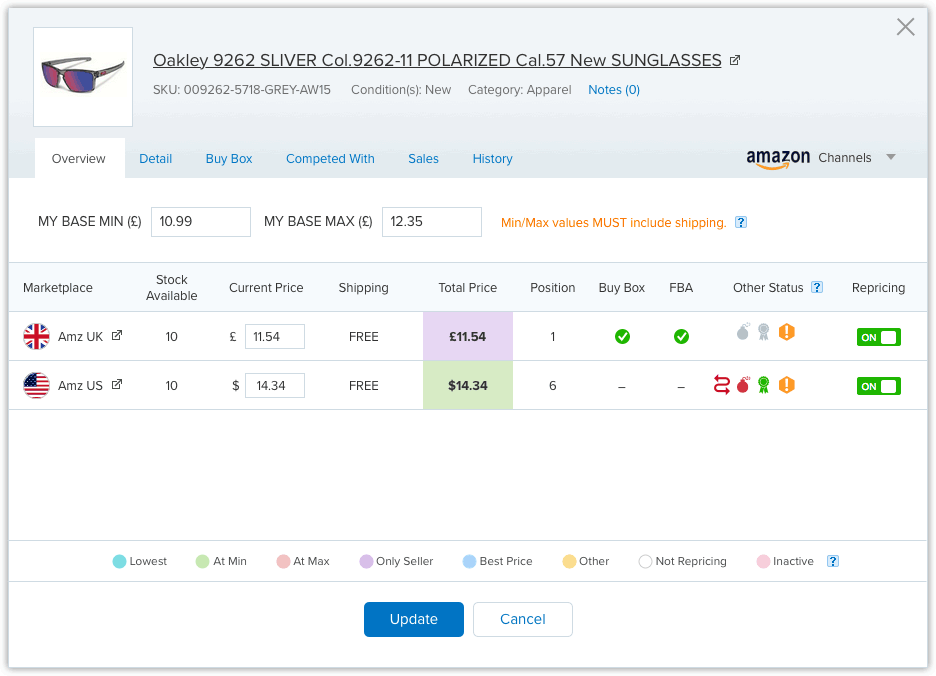Screen dimensions: 936x676
Task: Focus the MY BASE MAX input field
Action: coord(432,222)
